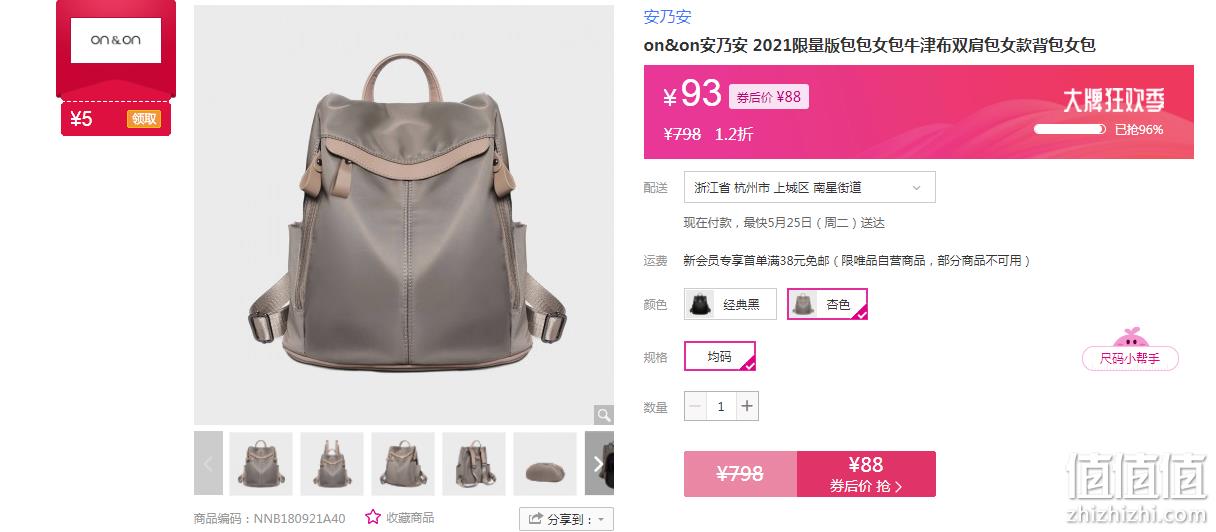Screen dimensions: 1216x532
Task: Click the 券后价 ¥88 coupon tag
Action: [x=768, y=97]
